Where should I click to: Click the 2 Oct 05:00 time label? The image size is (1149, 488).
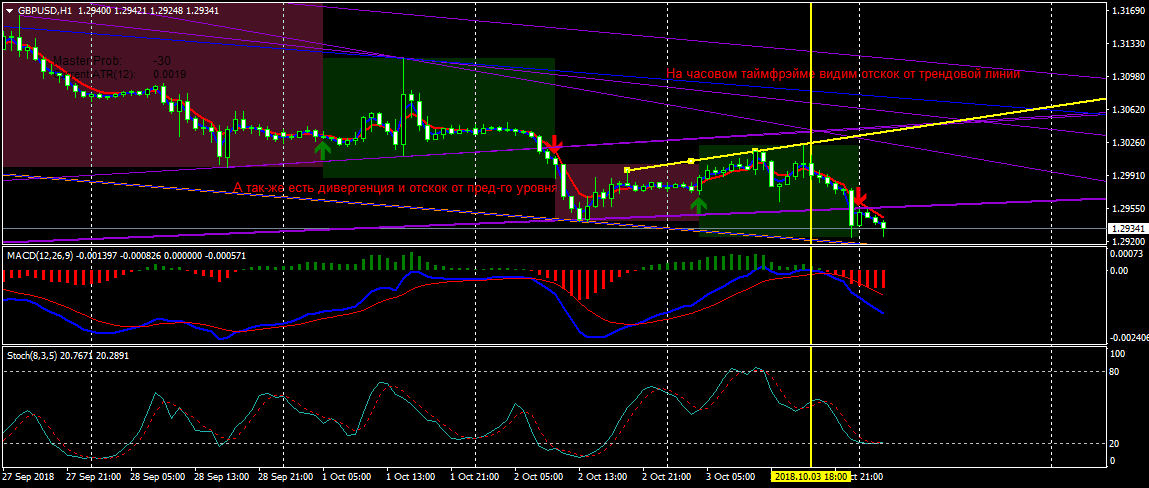538,476
